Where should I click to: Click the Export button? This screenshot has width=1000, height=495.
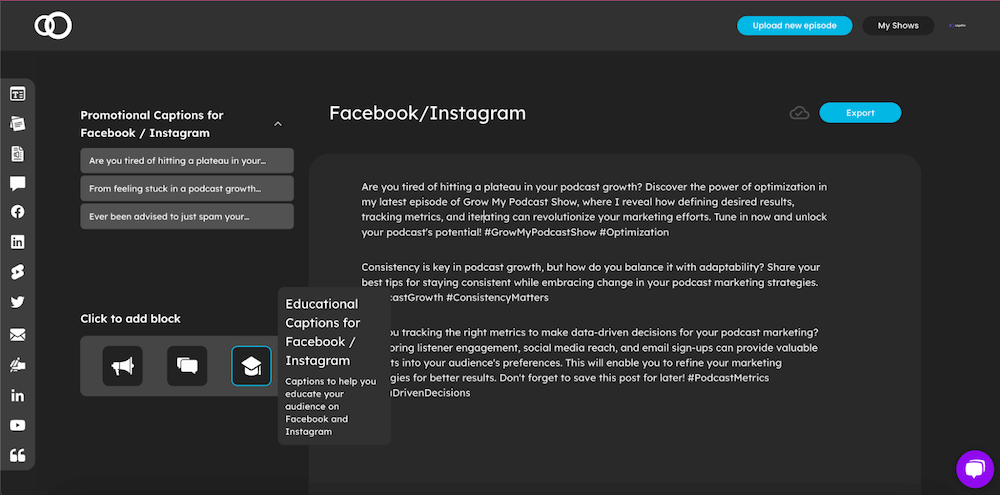pos(860,113)
